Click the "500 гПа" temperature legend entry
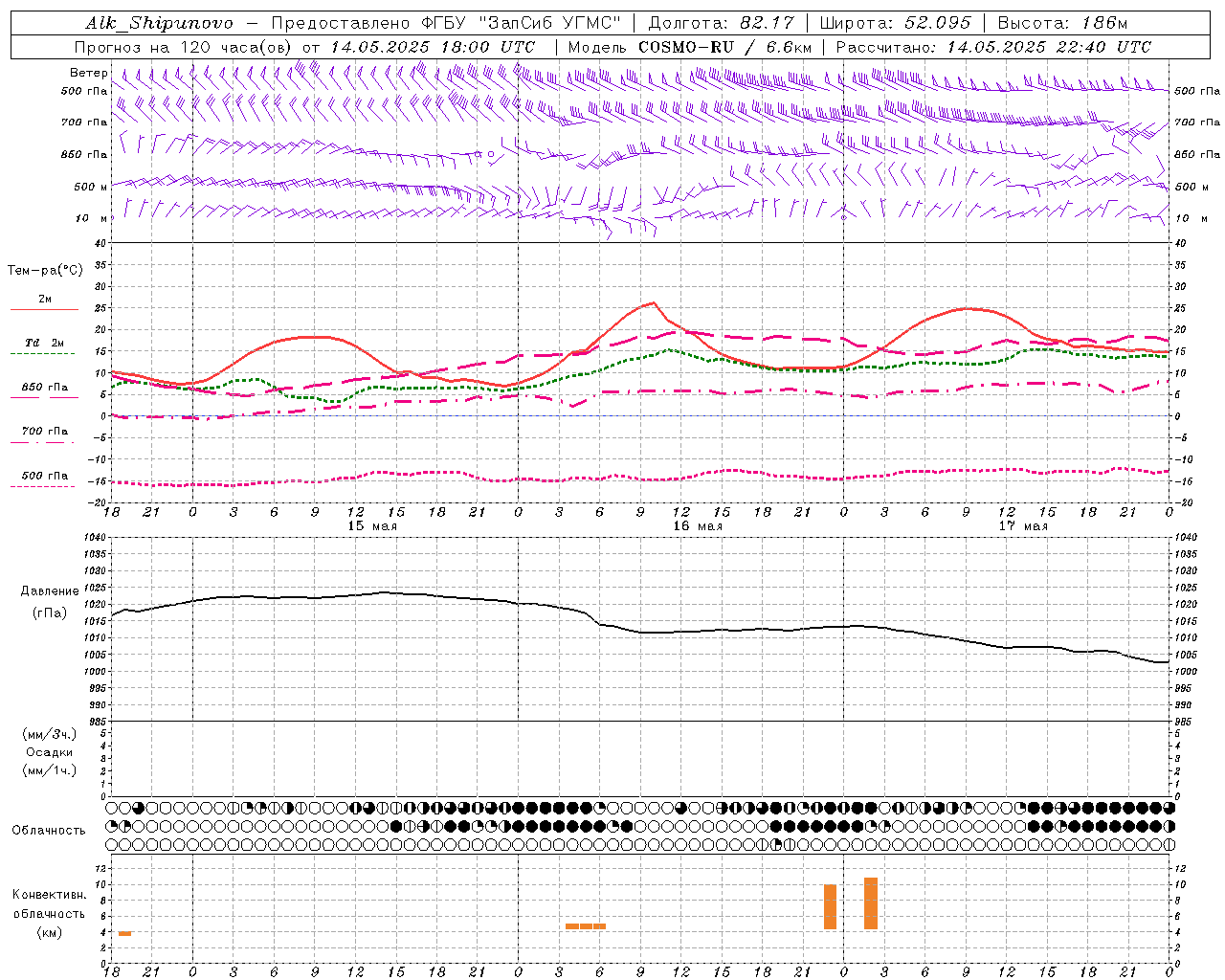The height and width of the screenshot is (980, 1225). pos(45,476)
